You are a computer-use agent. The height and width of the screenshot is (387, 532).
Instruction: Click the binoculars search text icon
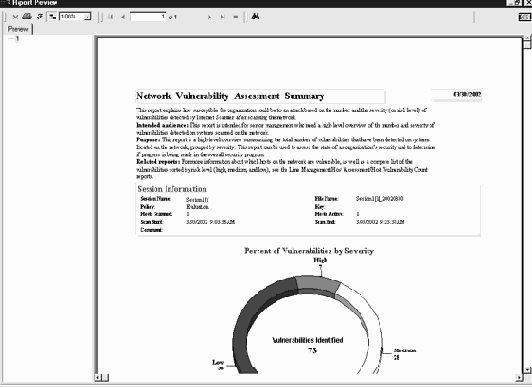coord(255,16)
